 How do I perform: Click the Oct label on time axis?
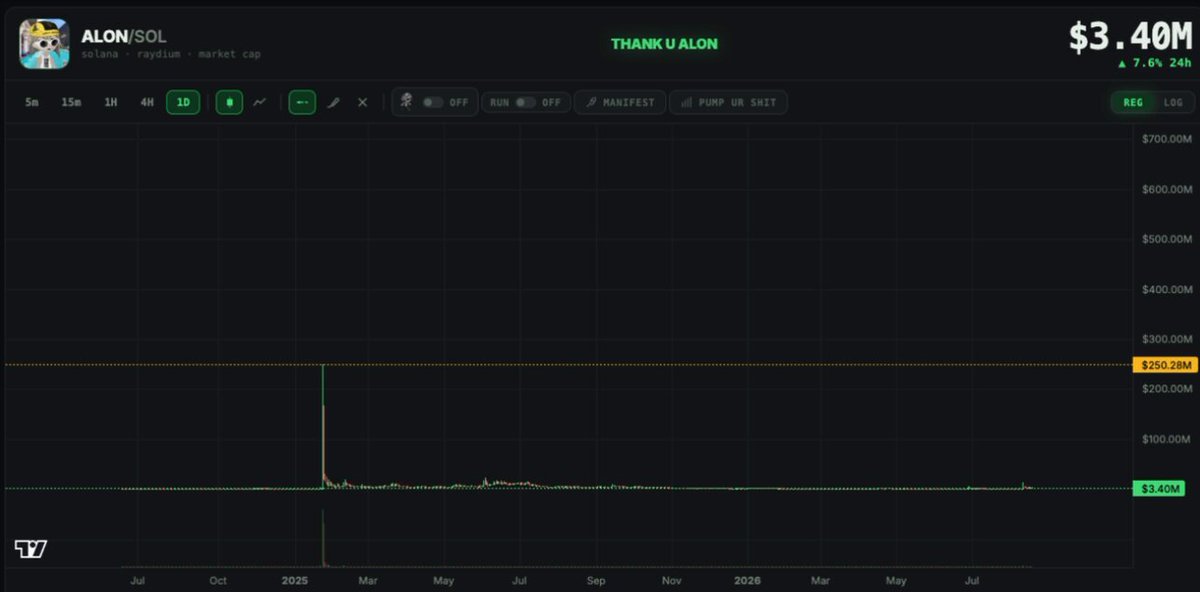click(218, 580)
